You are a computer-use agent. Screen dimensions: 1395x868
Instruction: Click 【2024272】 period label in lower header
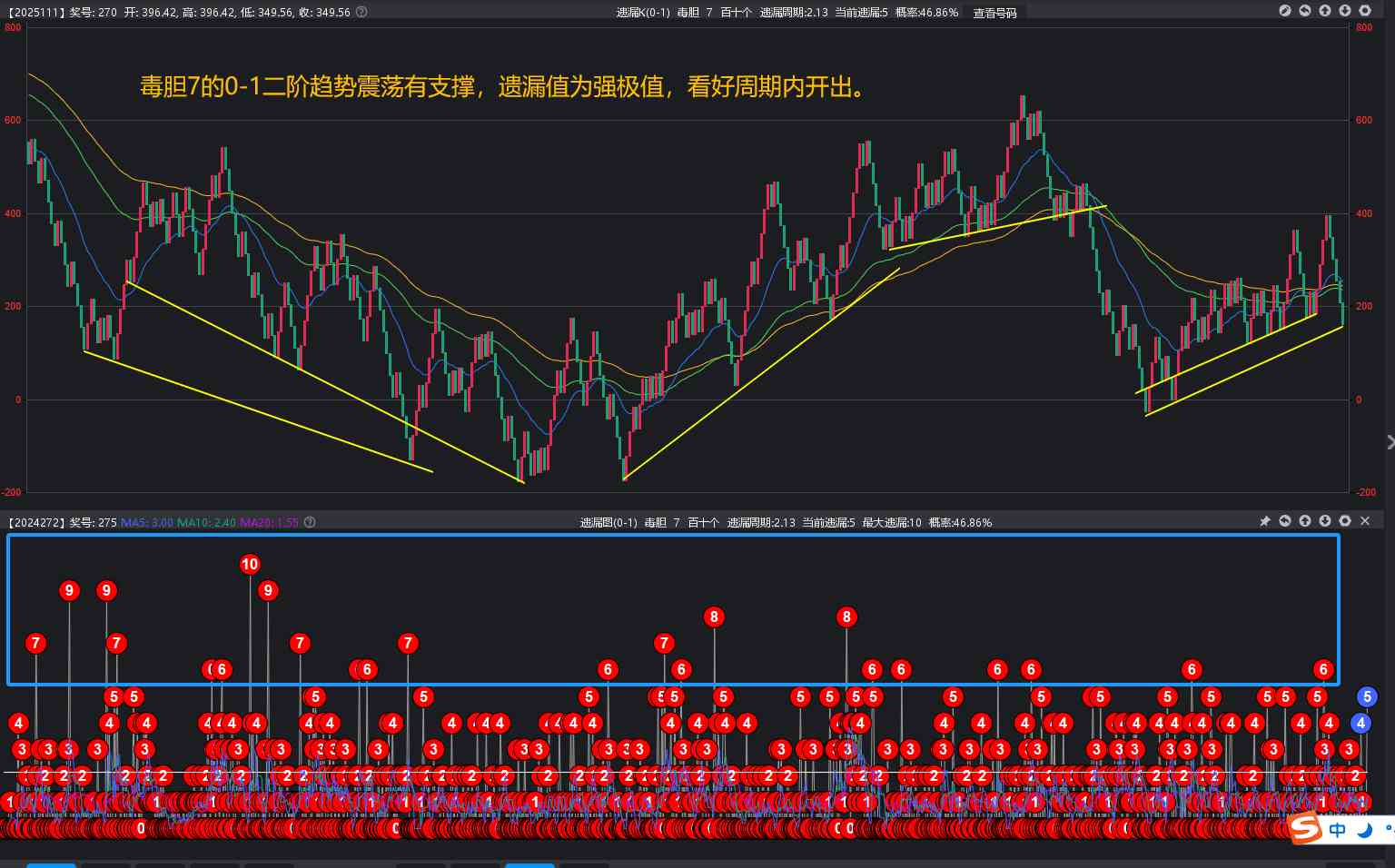point(35,522)
